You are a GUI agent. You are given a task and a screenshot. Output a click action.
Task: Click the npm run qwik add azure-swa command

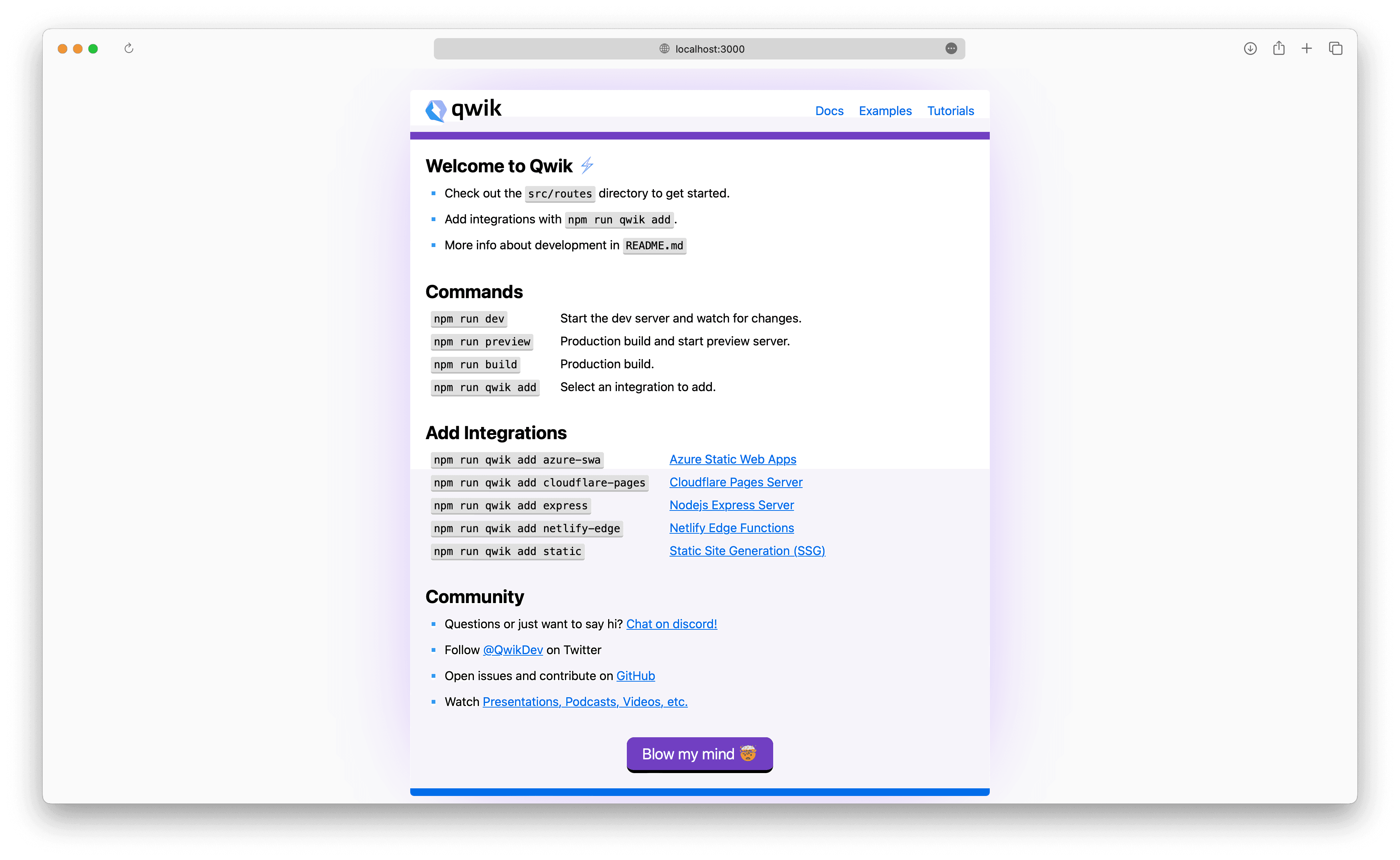click(x=517, y=460)
